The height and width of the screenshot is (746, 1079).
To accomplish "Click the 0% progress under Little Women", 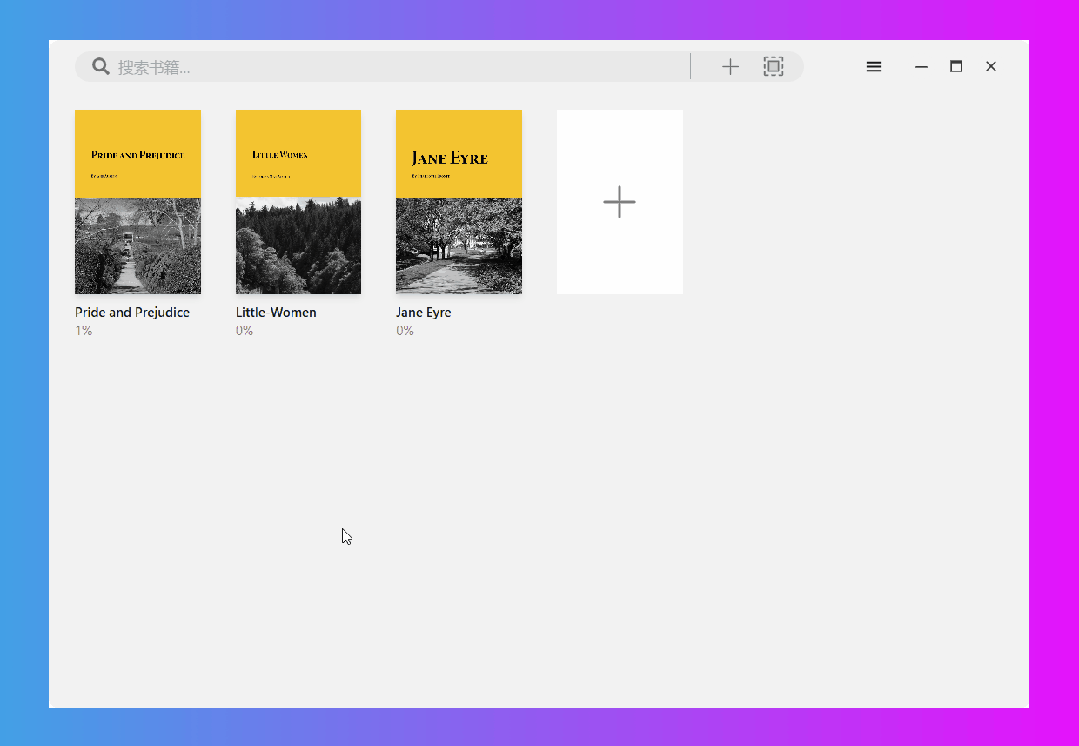I will tap(244, 331).
